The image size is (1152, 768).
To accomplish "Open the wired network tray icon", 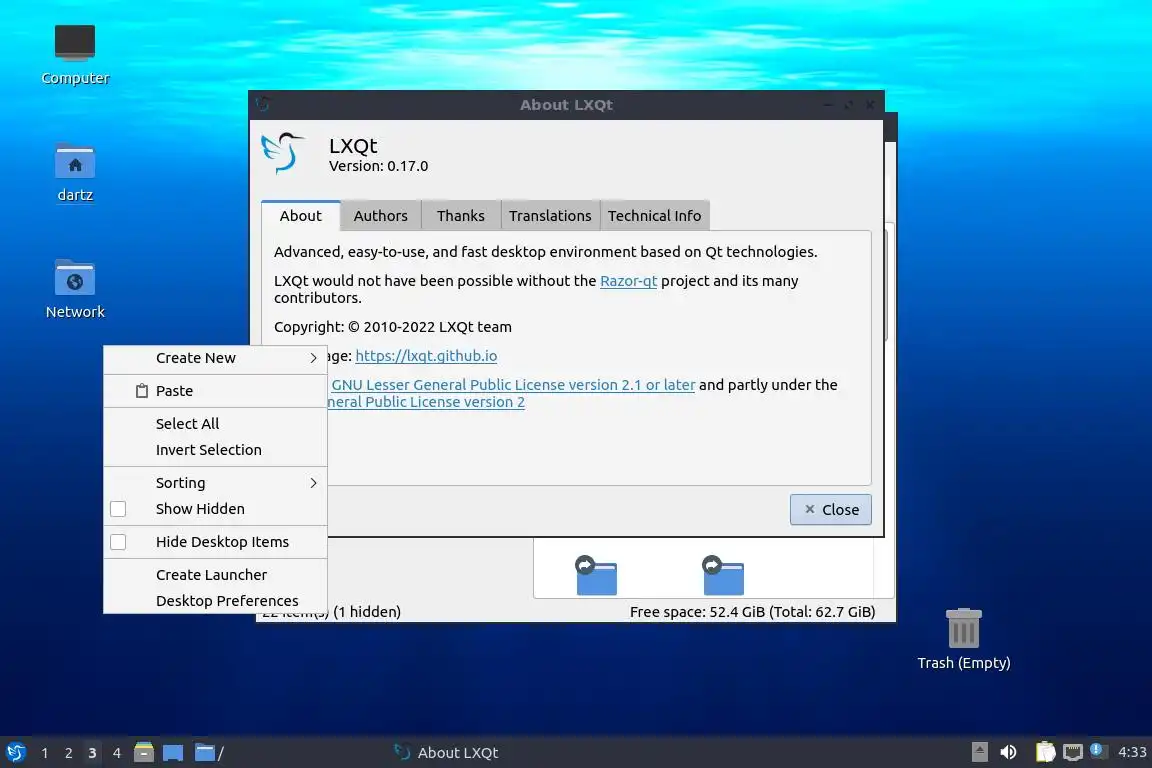I will coord(1073,752).
